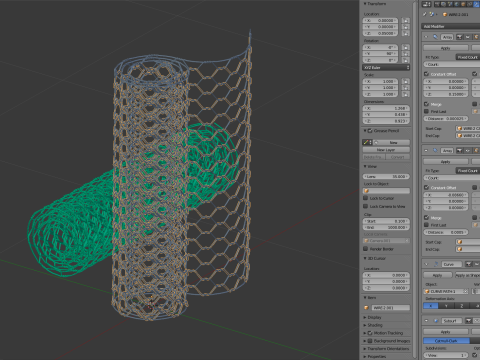Toggle lock on Rotation Y field
The width and height of the screenshot is (480, 360).
406,54
